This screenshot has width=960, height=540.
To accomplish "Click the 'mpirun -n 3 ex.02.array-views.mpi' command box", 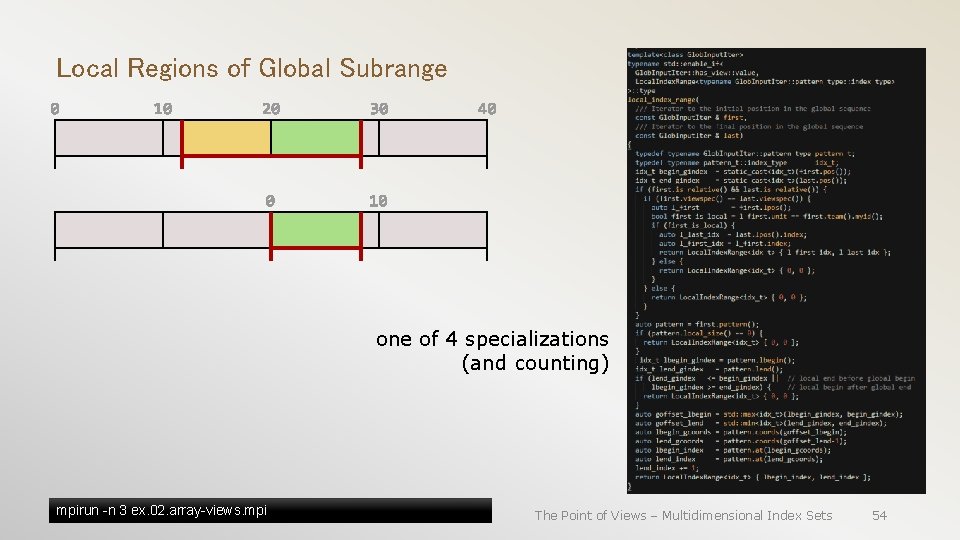I will point(270,511).
